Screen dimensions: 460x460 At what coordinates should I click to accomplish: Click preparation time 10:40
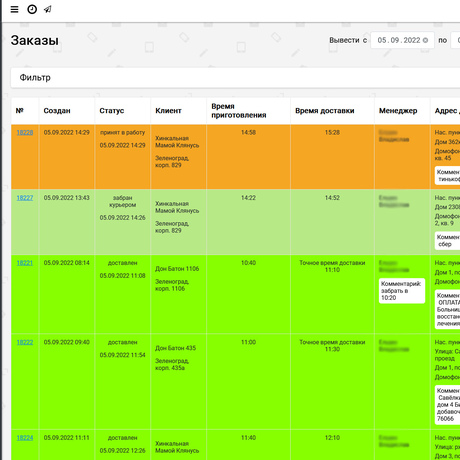point(248,263)
